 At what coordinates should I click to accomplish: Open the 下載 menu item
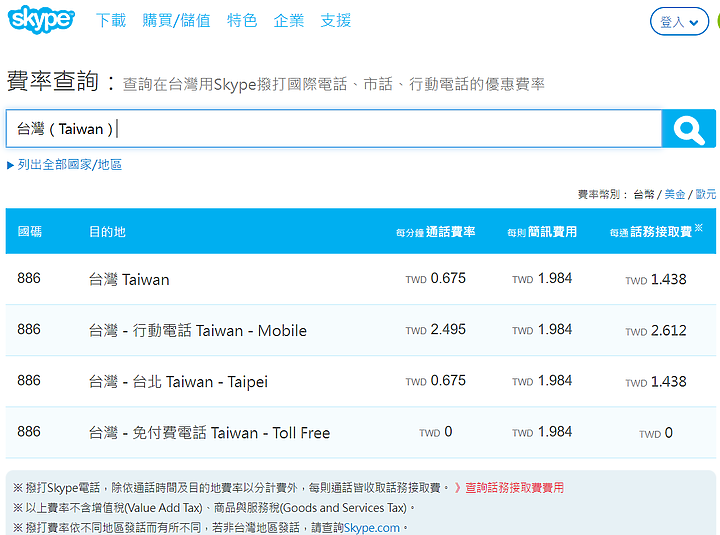(x=111, y=21)
